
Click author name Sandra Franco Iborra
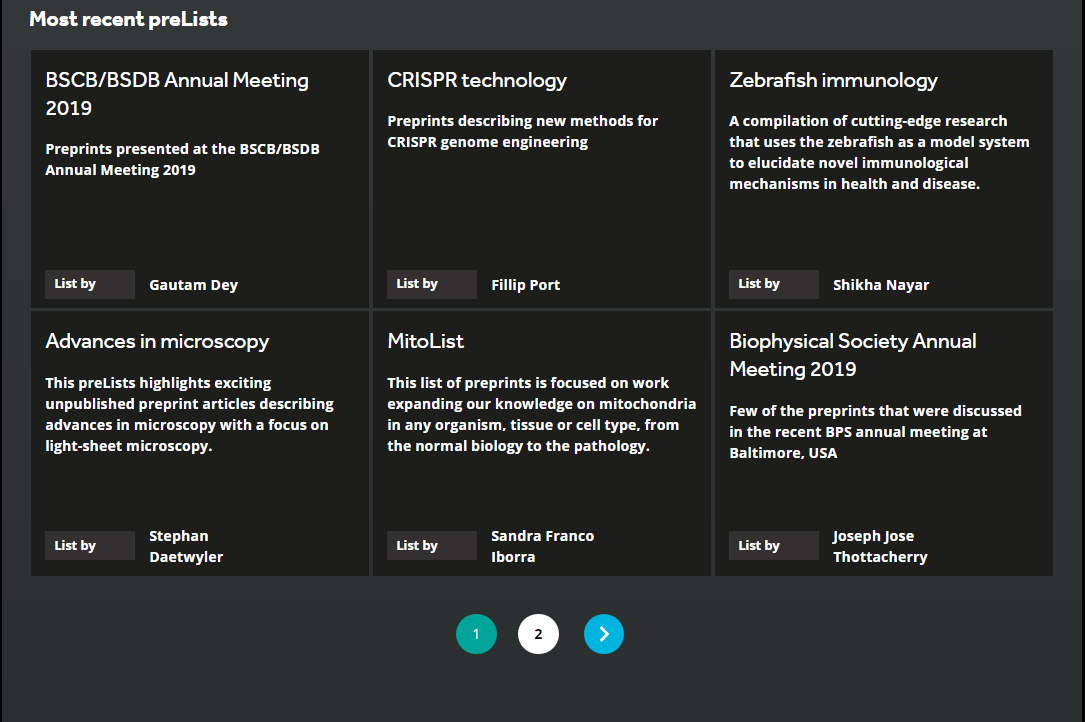[542, 546]
